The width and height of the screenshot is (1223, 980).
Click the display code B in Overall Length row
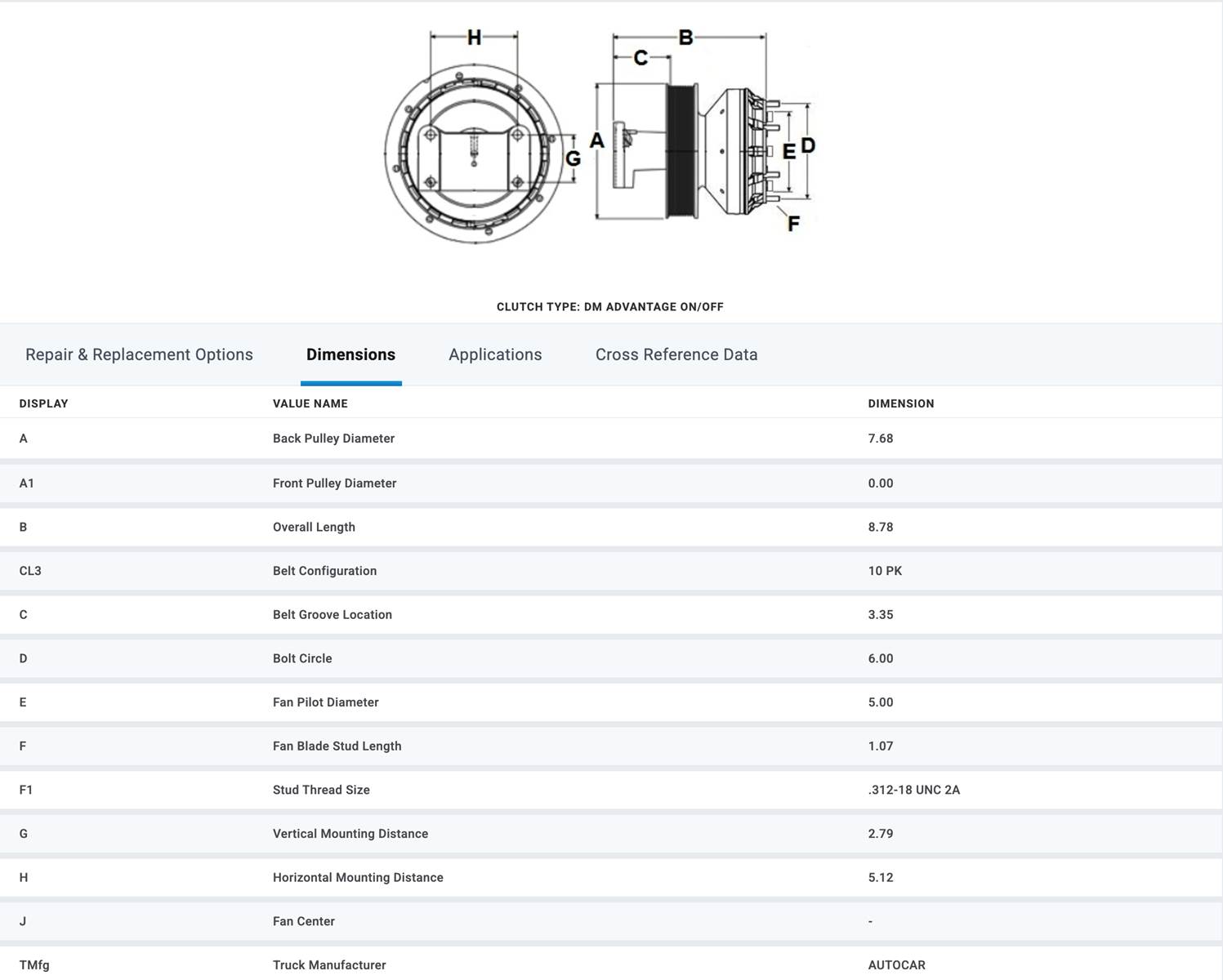click(24, 528)
